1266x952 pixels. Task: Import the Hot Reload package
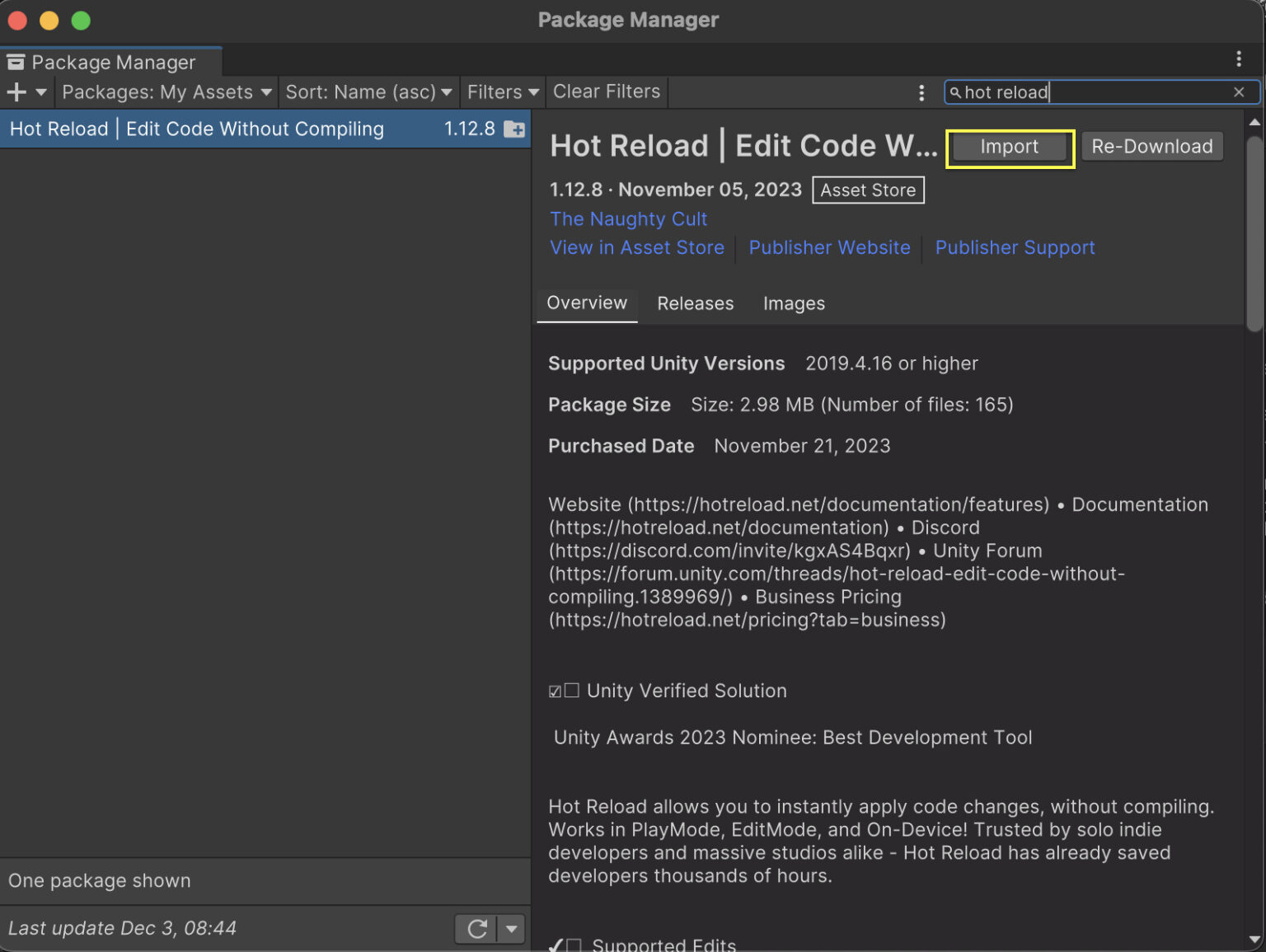tap(1010, 146)
